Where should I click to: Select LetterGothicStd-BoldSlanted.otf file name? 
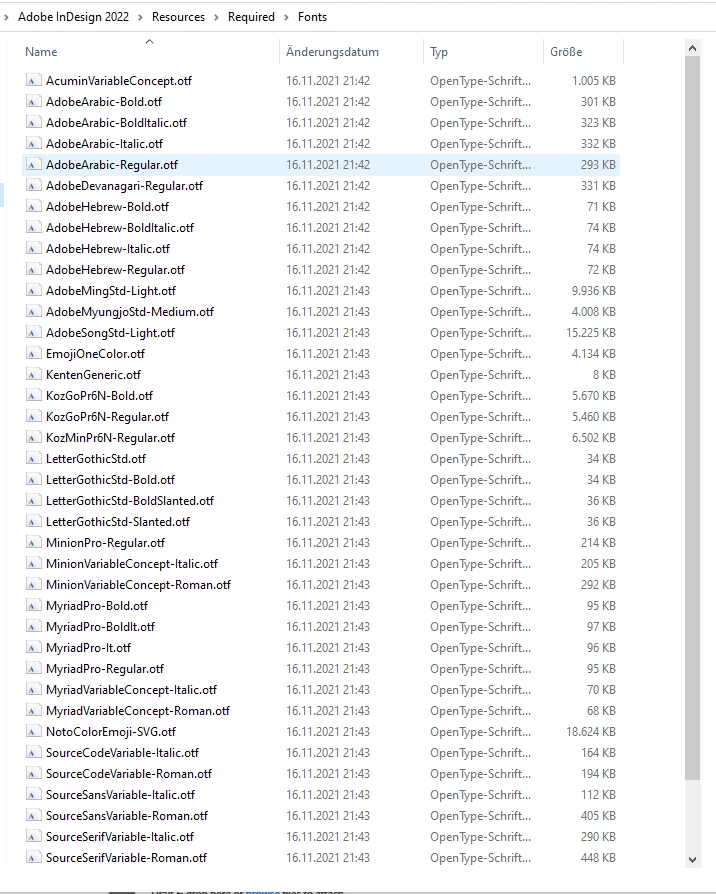(130, 501)
